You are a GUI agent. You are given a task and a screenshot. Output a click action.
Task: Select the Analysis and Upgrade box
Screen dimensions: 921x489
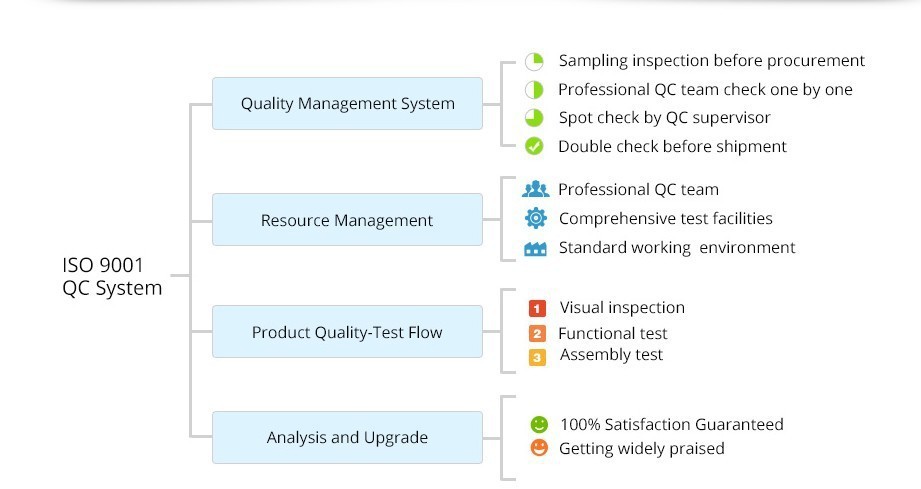pyautogui.click(x=347, y=437)
